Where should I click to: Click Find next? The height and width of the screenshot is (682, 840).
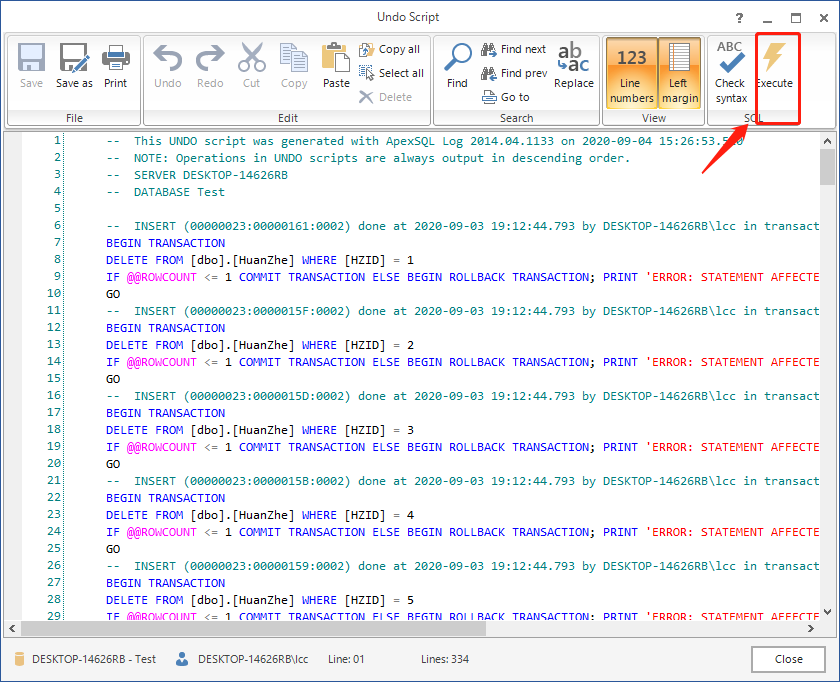pos(513,49)
